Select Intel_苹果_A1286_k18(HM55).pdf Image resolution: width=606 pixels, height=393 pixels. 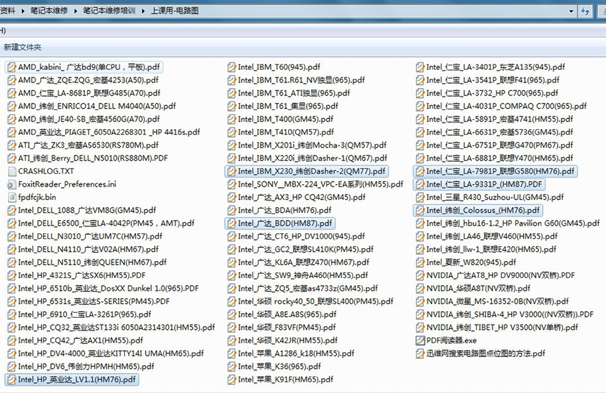(296, 354)
